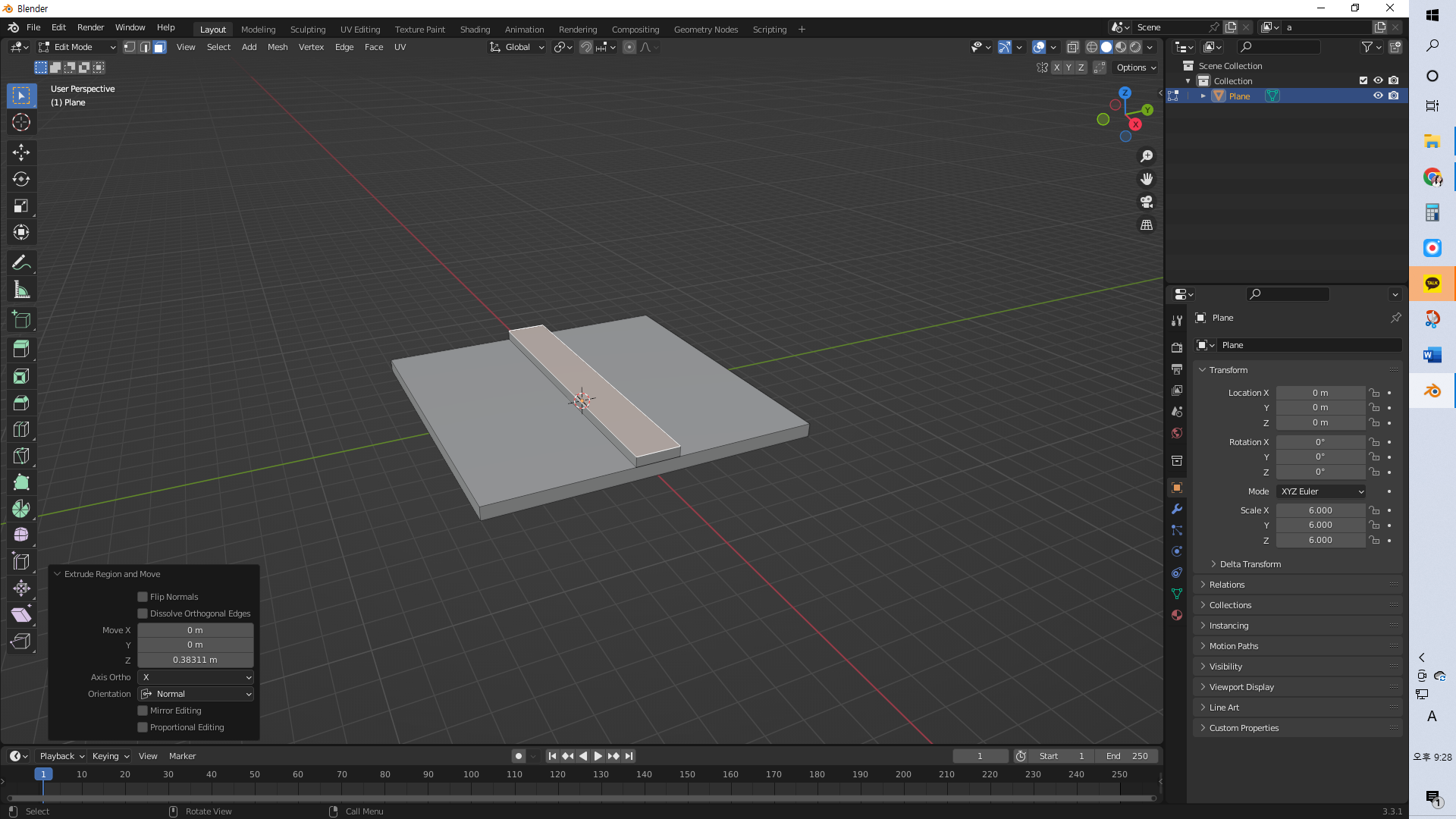Click the Move Z value field
1456x819 pixels.
tap(195, 660)
